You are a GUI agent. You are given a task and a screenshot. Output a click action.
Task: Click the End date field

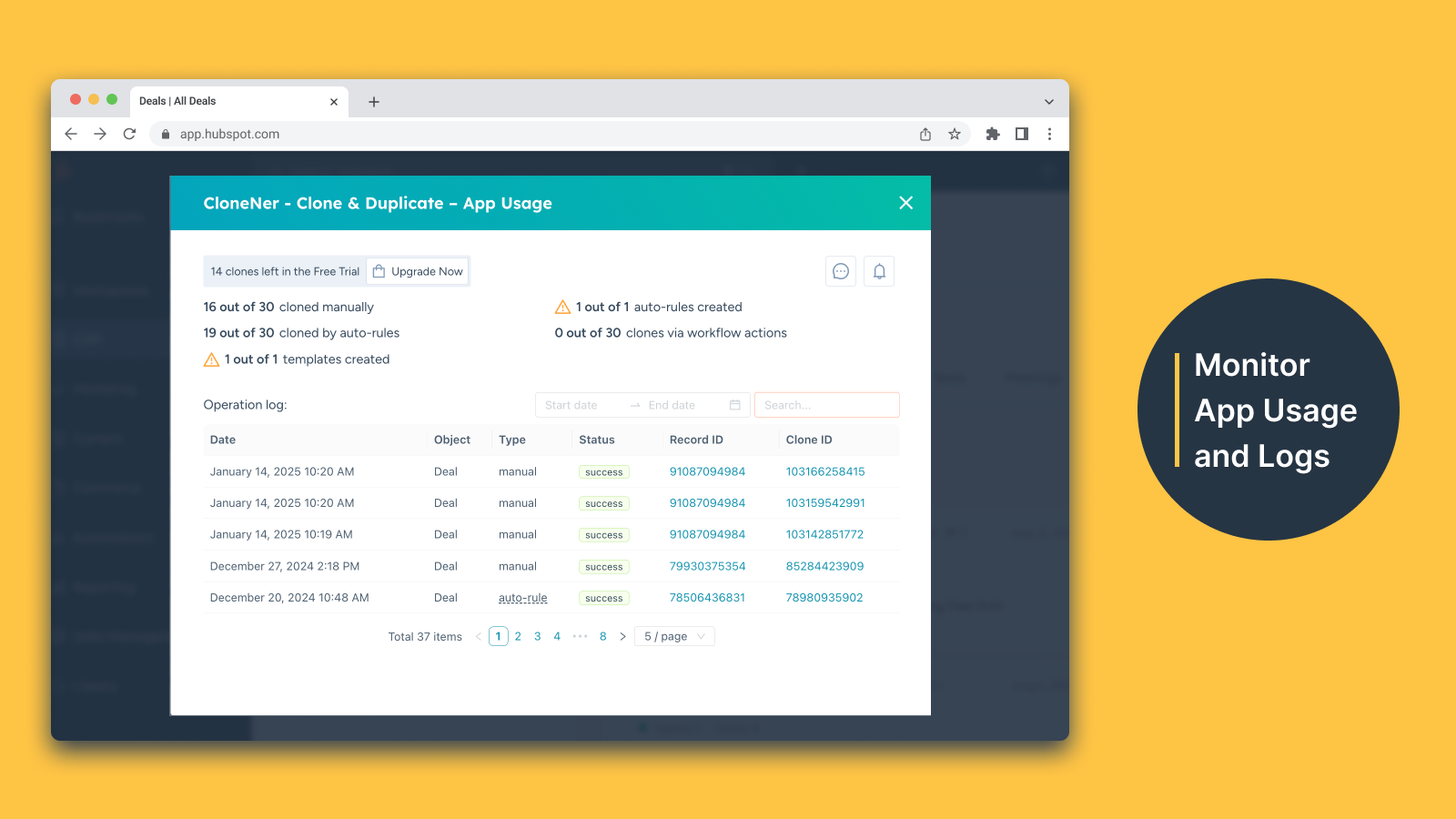(684, 405)
